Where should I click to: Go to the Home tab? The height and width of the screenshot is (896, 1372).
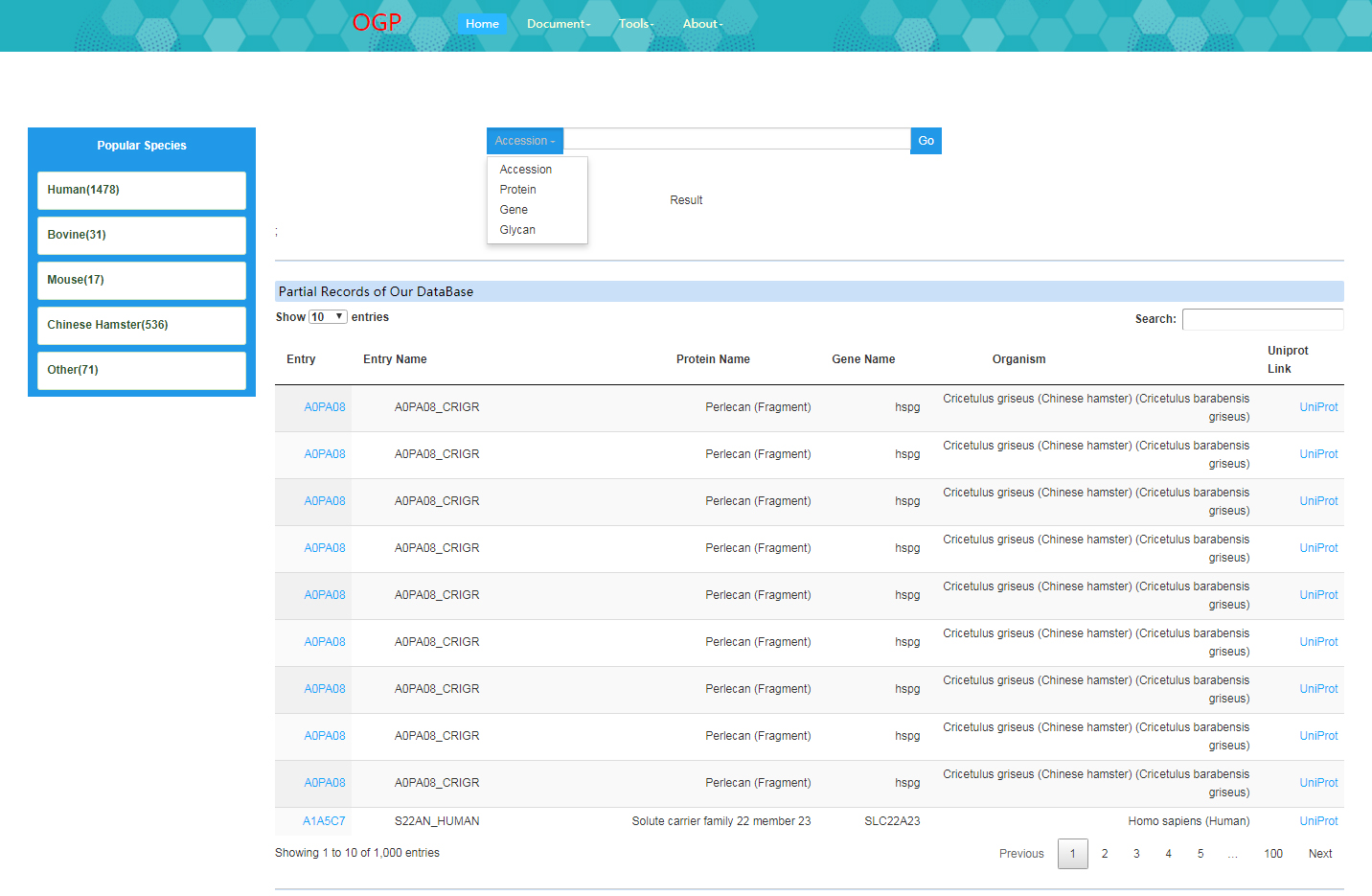tap(482, 24)
